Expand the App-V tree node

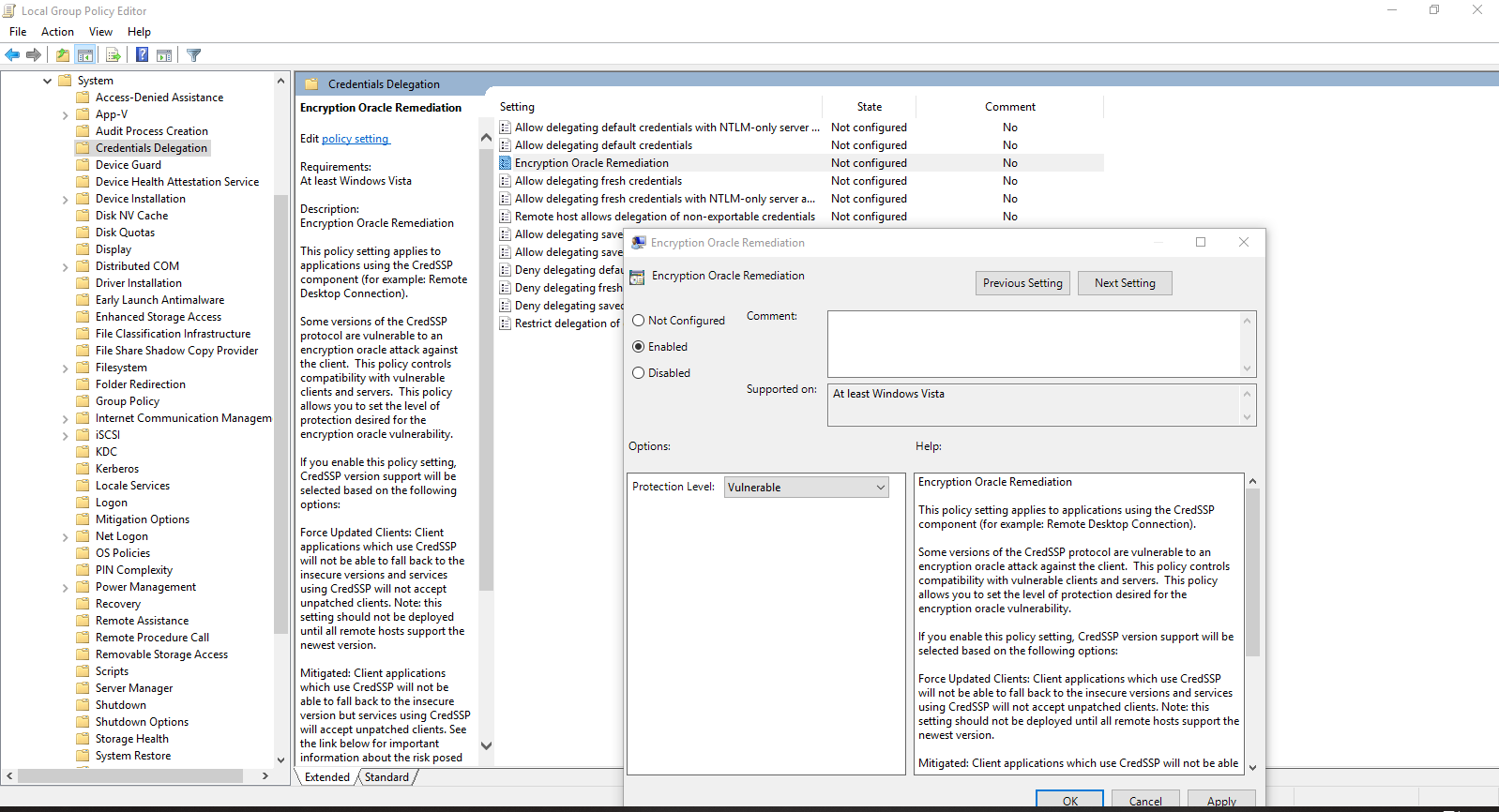click(x=65, y=115)
